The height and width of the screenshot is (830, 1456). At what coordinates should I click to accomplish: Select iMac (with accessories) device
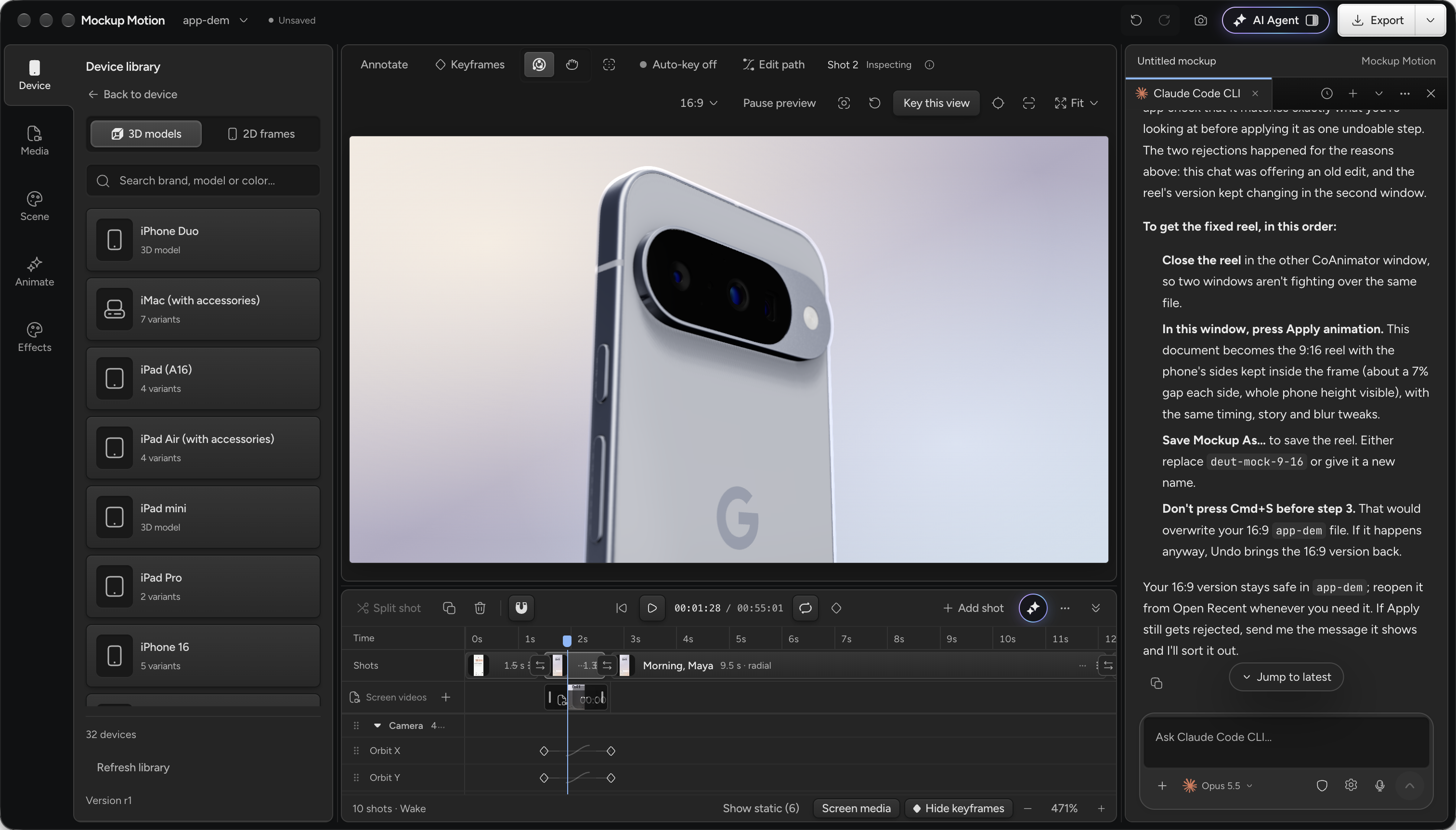(x=203, y=309)
